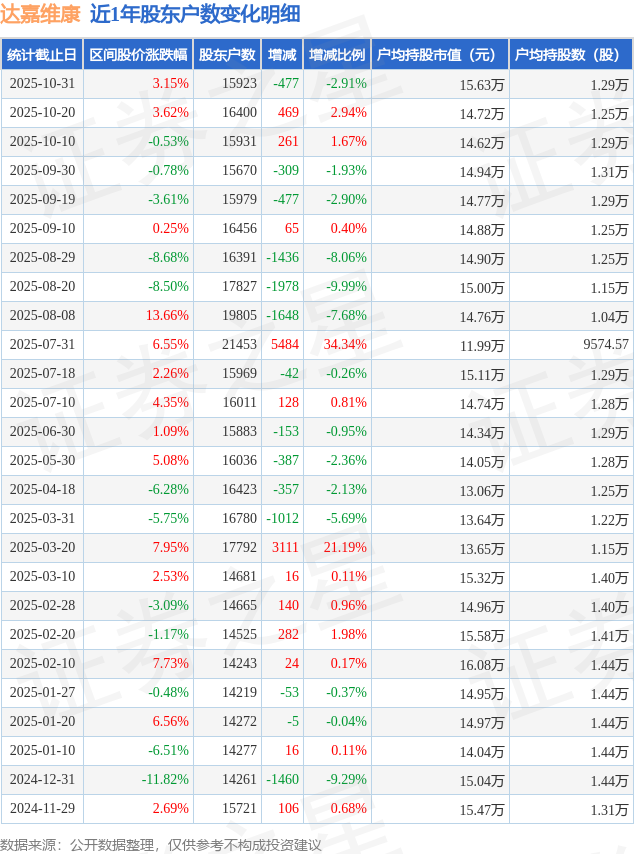
Task: Select the 统计截止日 column header
Action: pos(42,55)
